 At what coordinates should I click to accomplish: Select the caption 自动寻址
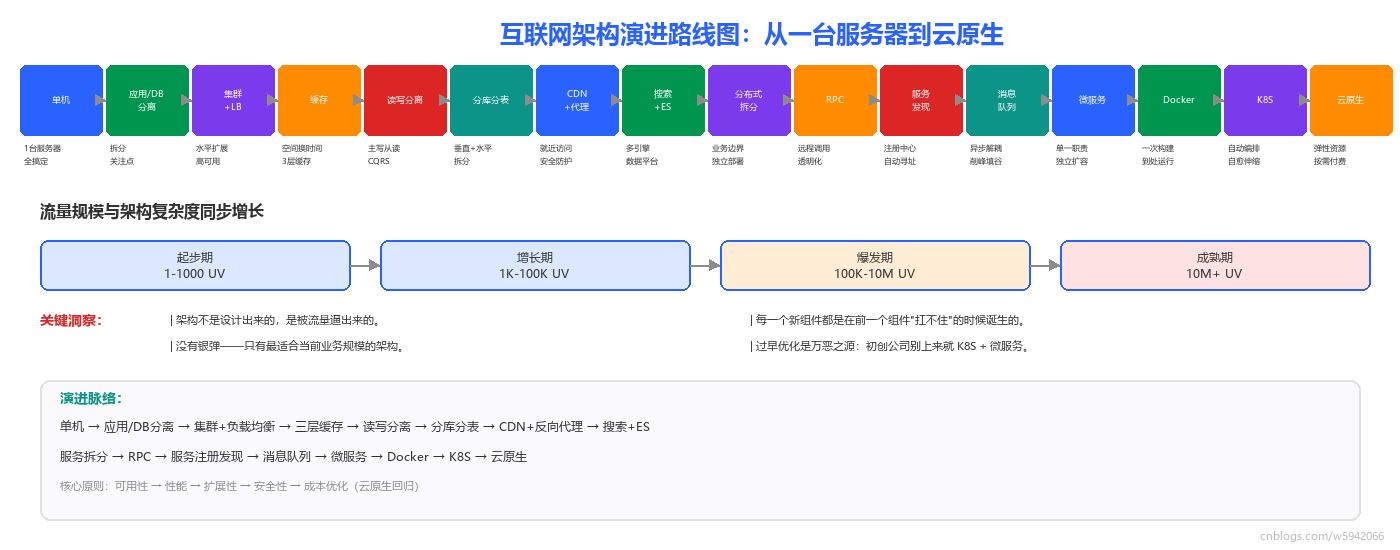pyautogui.click(x=900, y=161)
